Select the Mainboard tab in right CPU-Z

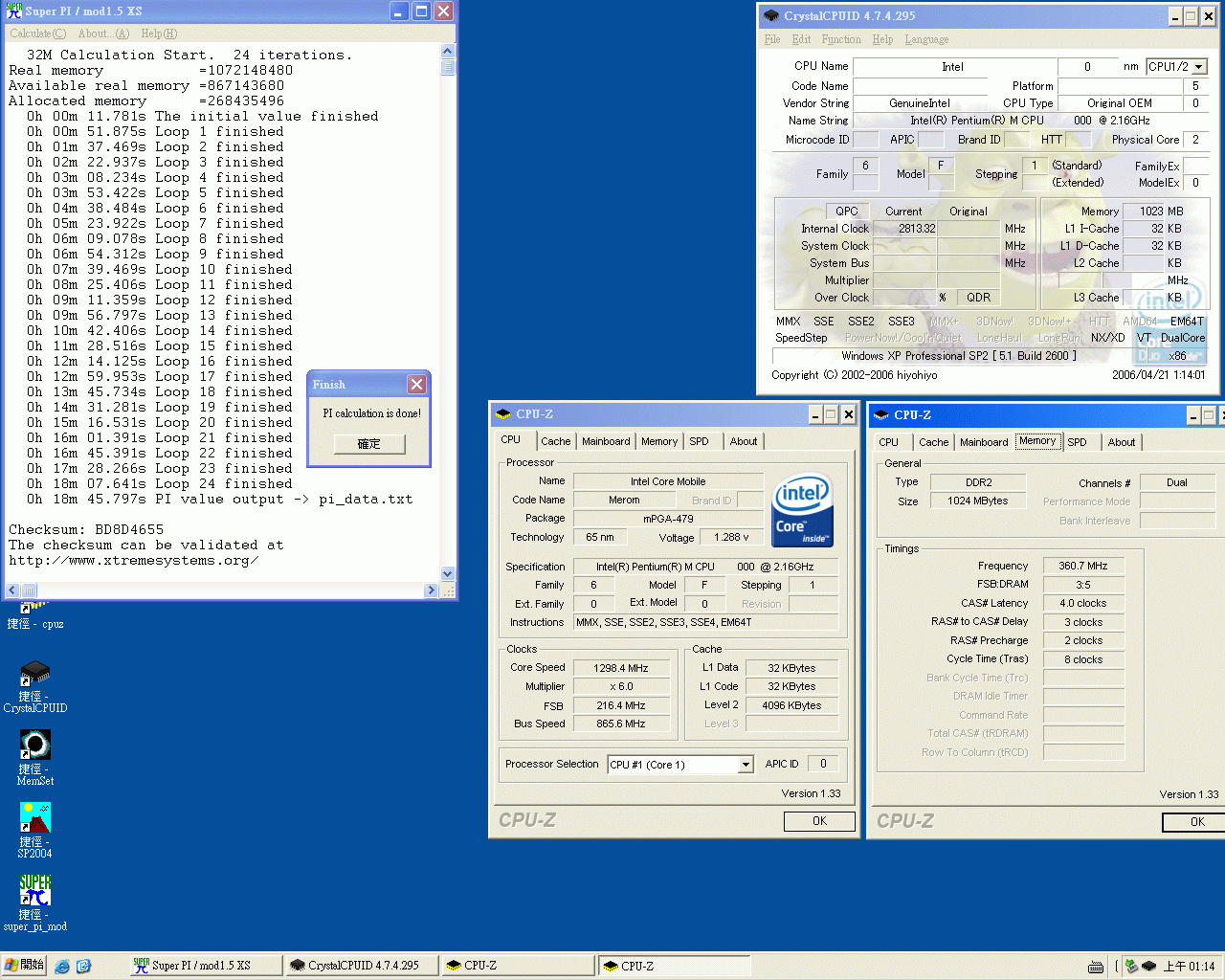tap(984, 442)
